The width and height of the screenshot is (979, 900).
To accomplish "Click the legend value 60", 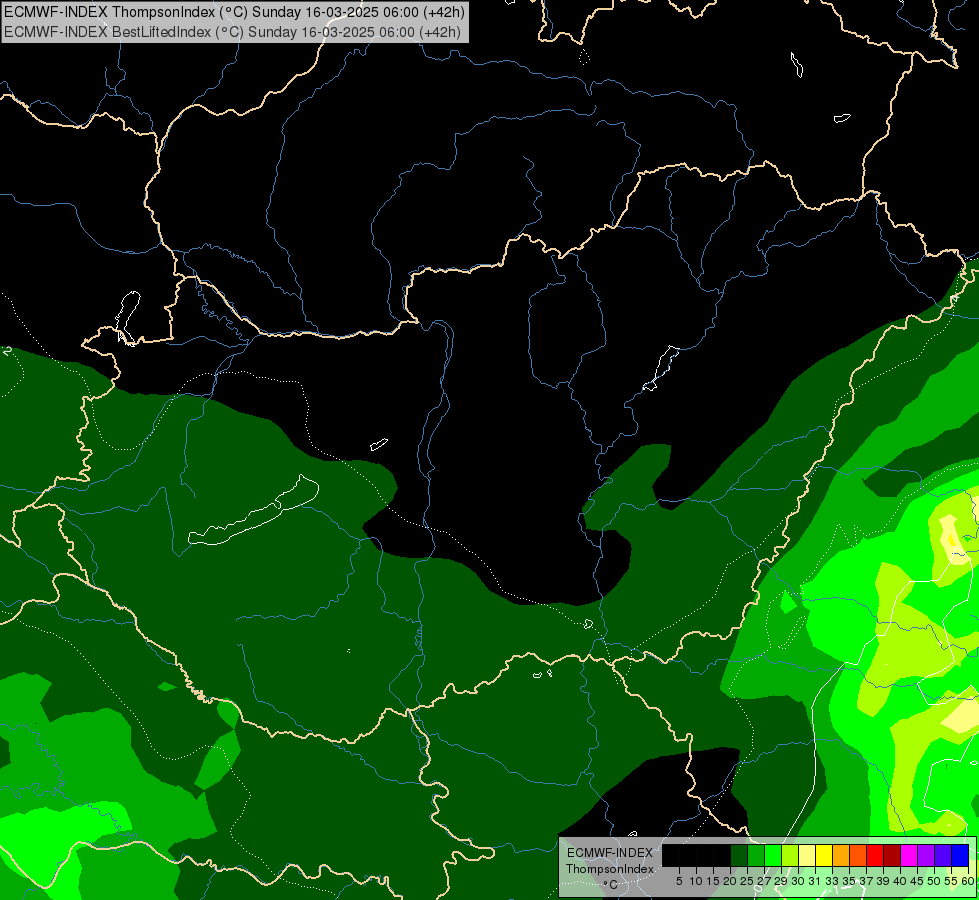I will click(x=968, y=881).
